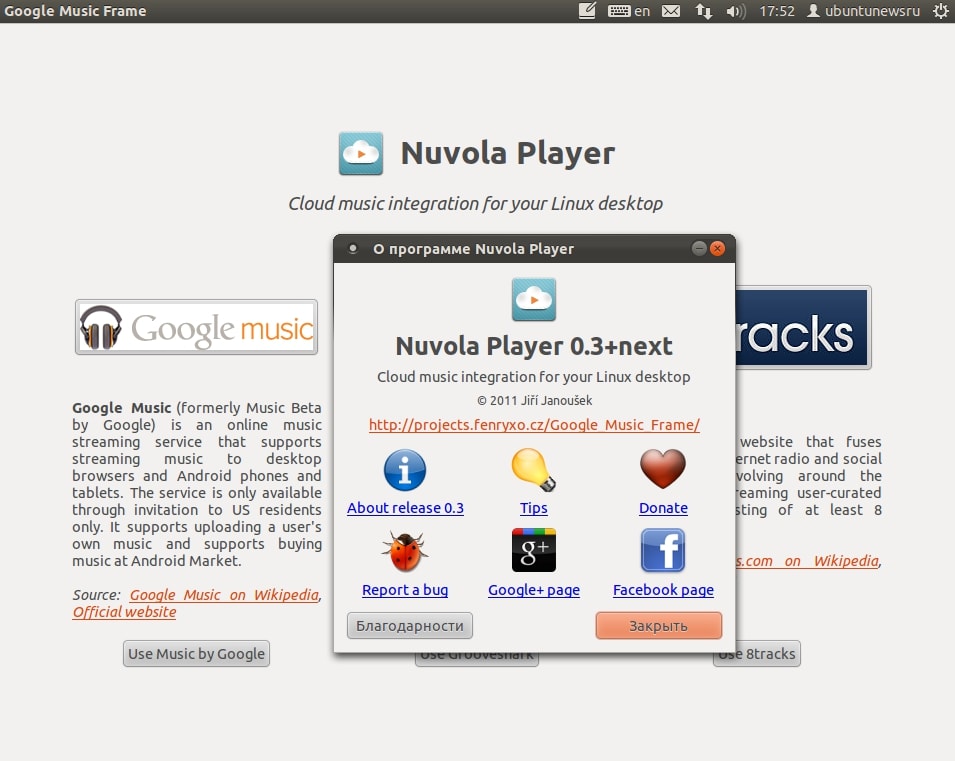Click the 8tracks logo thumbnail
This screenshot has width=955, height=761.
(x=803, y=327)
